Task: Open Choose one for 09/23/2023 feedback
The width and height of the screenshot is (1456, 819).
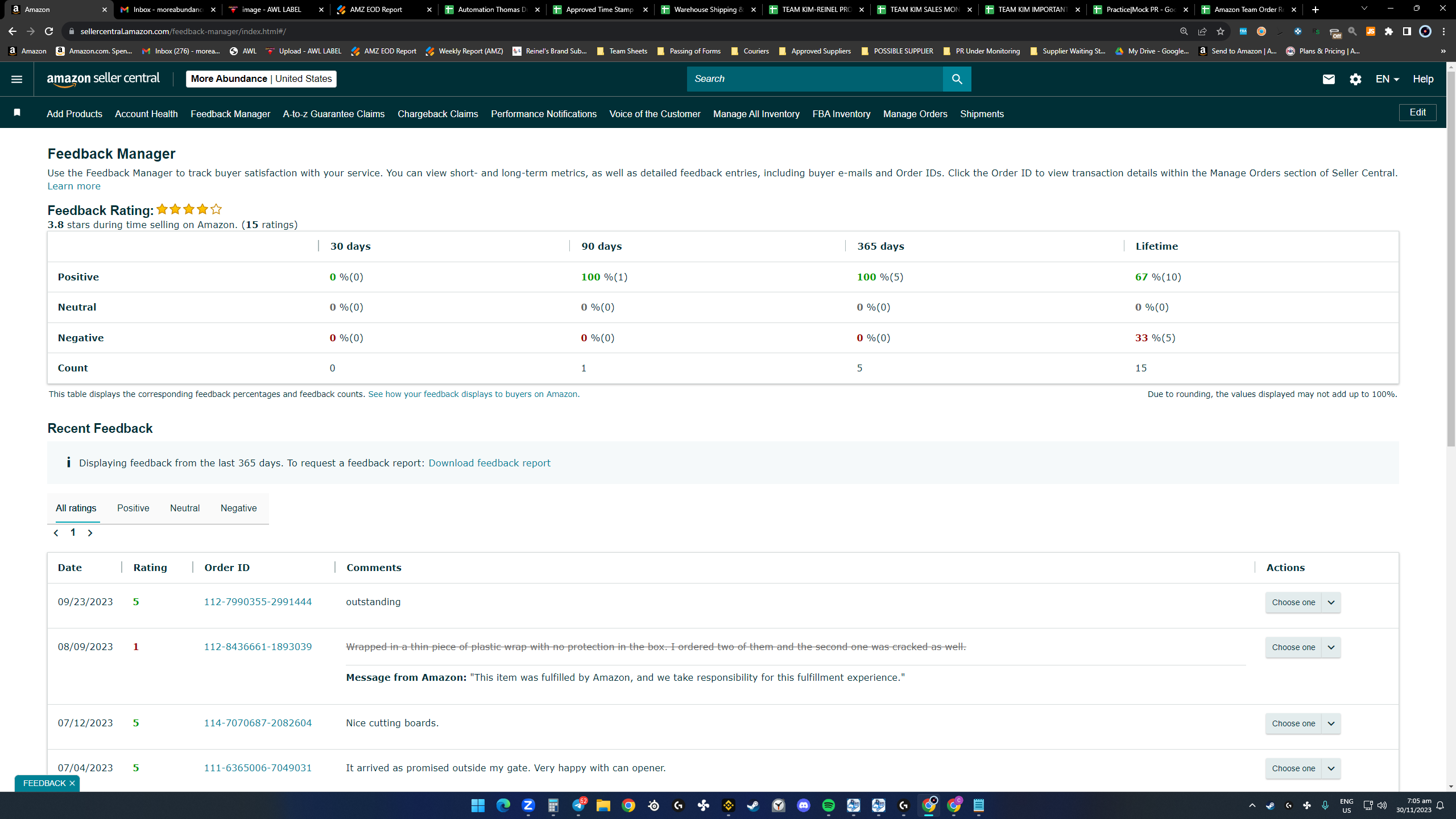Action: point(1302,602)
